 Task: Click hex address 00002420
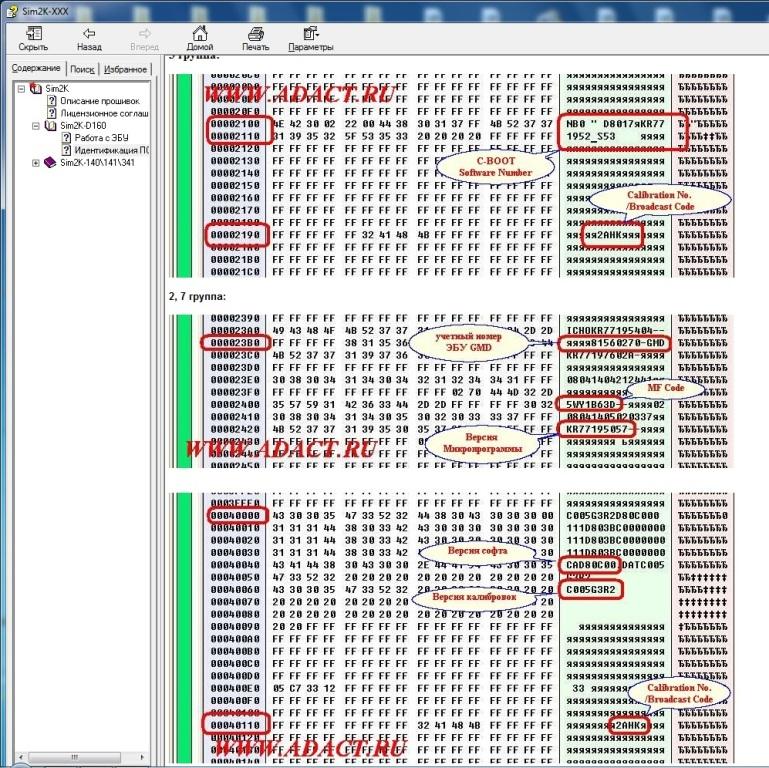235,429
